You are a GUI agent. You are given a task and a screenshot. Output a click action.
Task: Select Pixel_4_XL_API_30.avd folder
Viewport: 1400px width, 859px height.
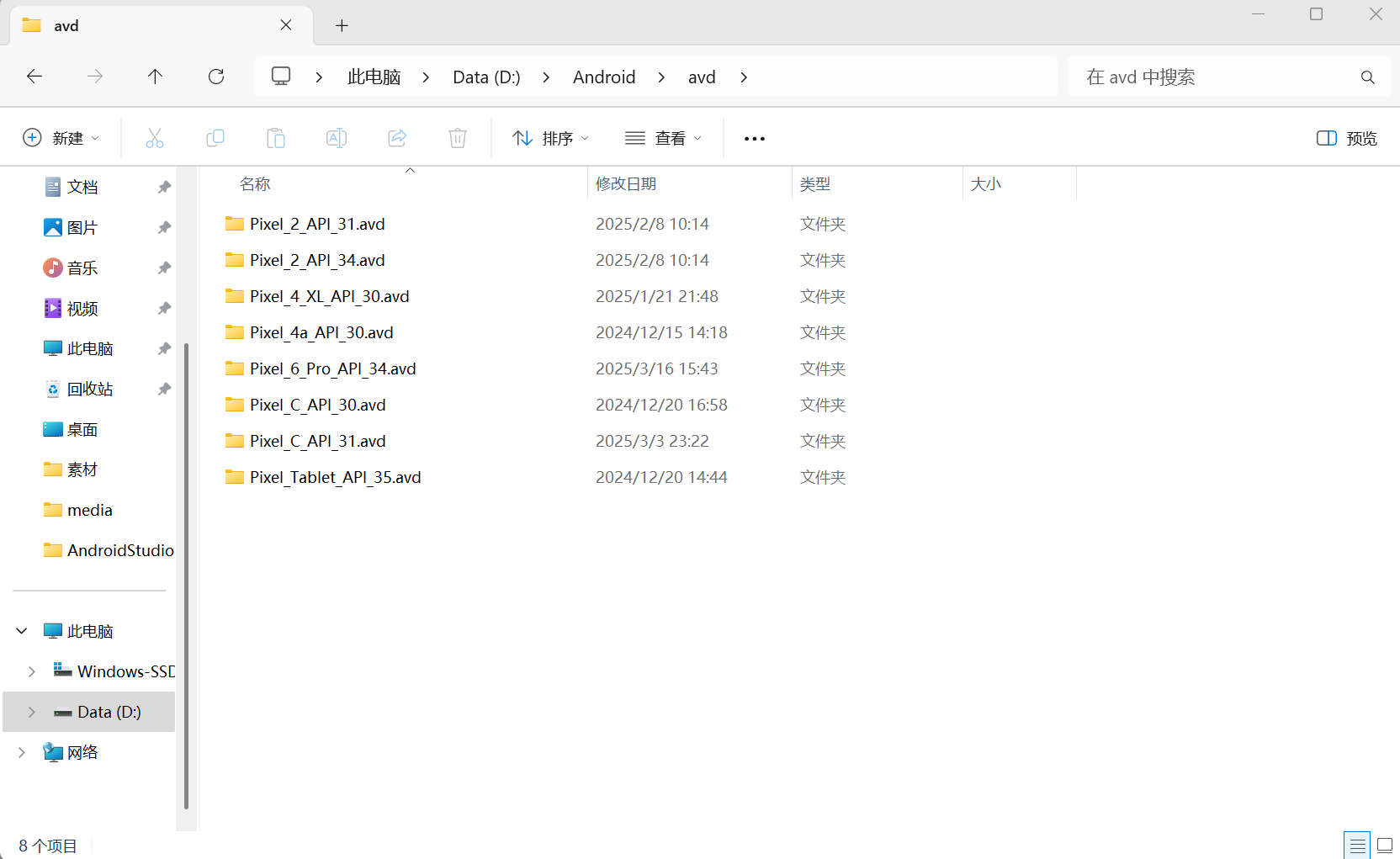point(329,296)
